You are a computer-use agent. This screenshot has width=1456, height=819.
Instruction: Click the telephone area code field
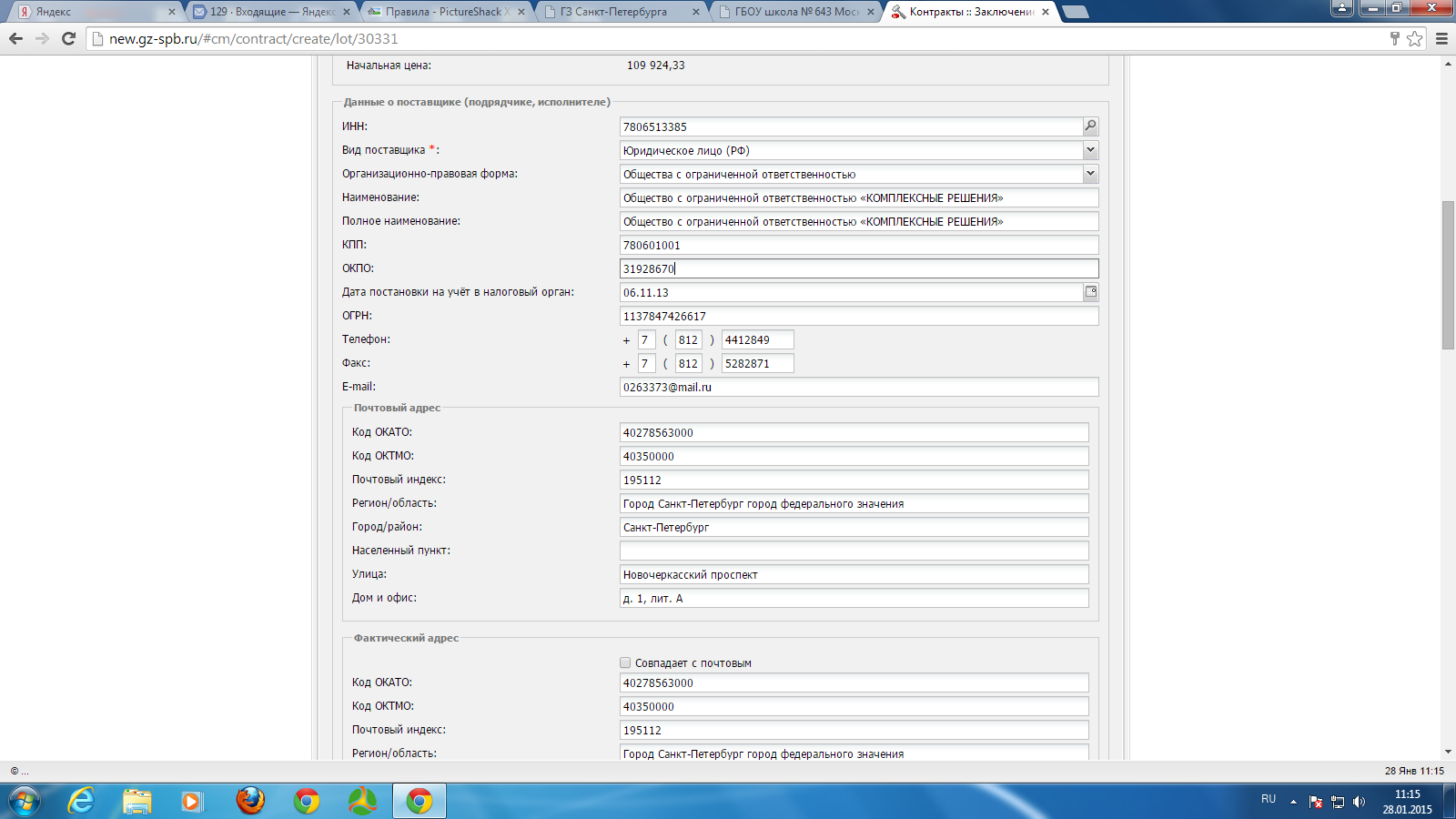pos(688,339)
